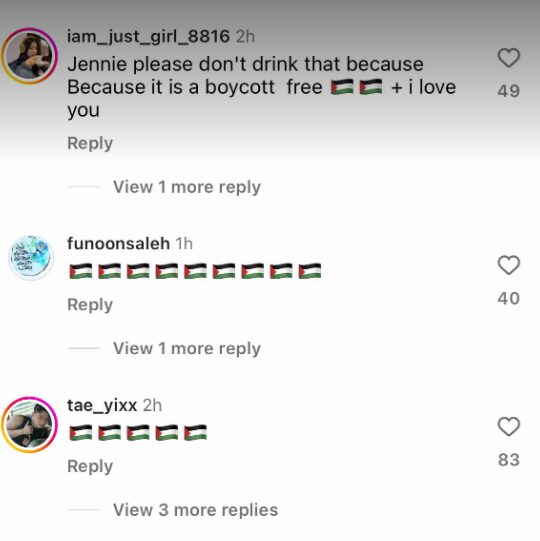Expand View 1 more reply under iam_just_girl_8816
This screenshot has width=540, height=541.
[187, 187]
